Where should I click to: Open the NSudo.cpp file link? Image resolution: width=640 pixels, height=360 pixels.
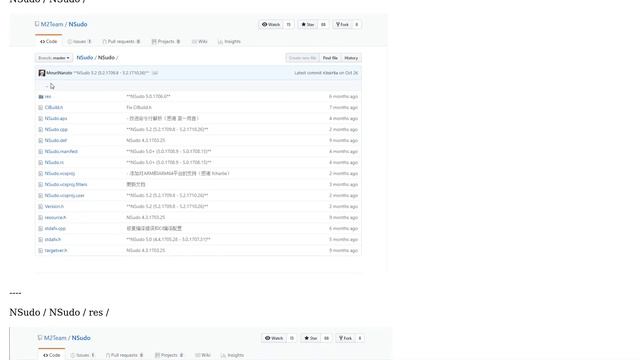(56, 130)
